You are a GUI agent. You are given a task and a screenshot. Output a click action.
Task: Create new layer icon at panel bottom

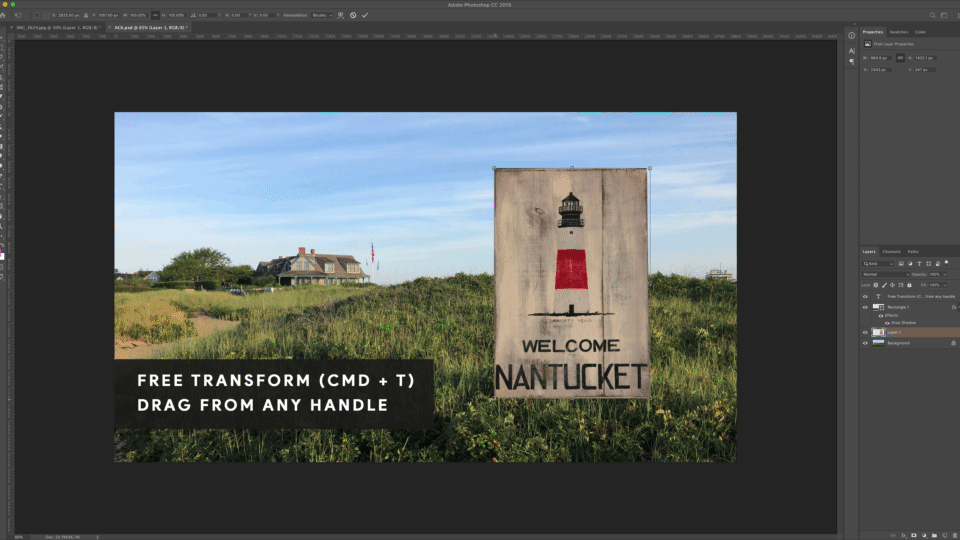pyautogui.click(x=944, y=536)
